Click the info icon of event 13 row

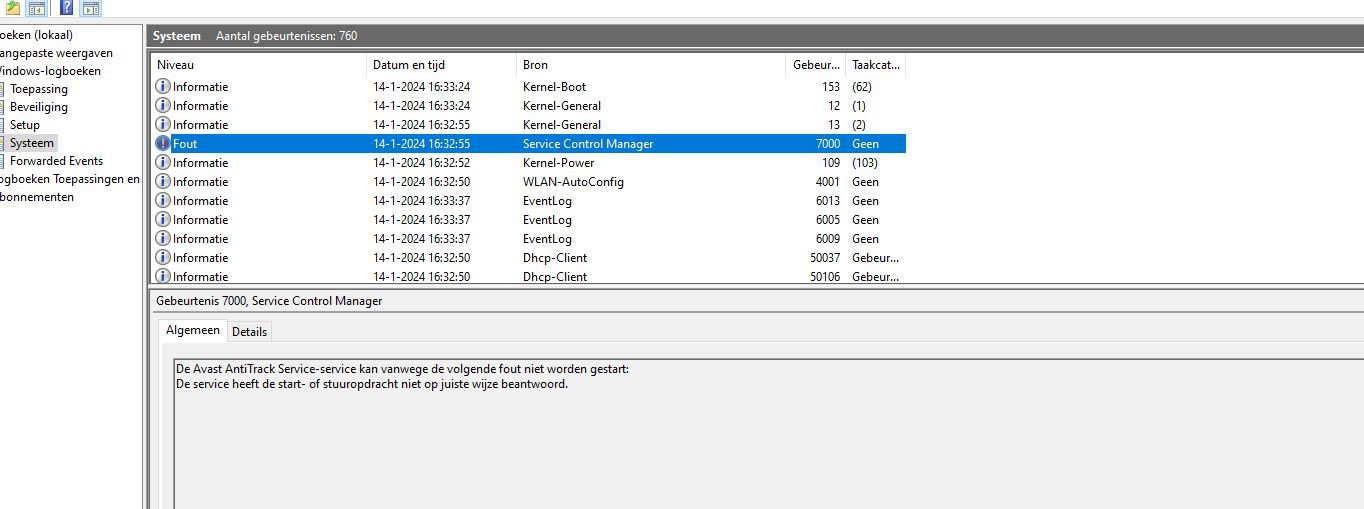pos(163,124)
